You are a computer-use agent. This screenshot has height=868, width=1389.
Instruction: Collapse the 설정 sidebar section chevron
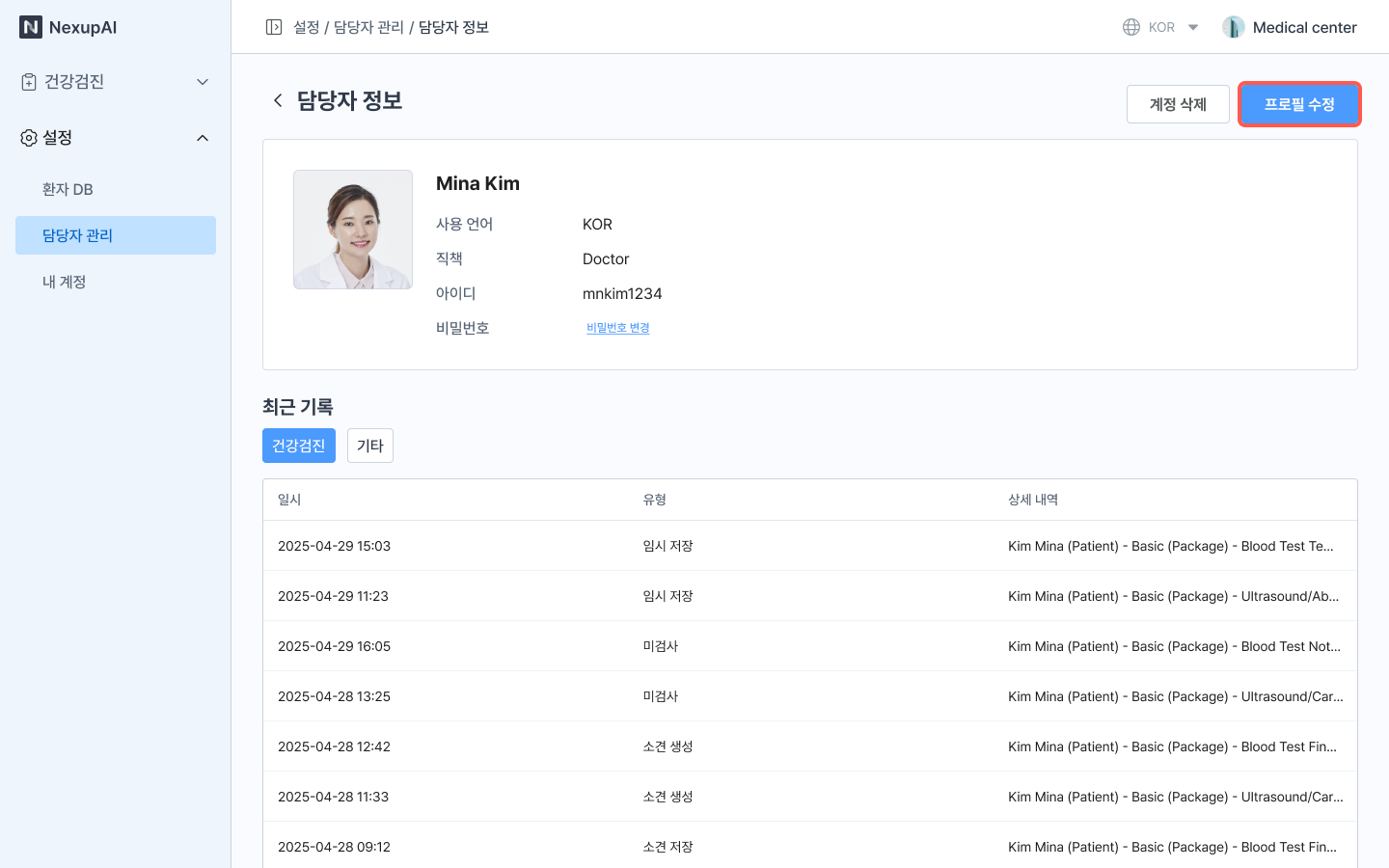[203, 138]
